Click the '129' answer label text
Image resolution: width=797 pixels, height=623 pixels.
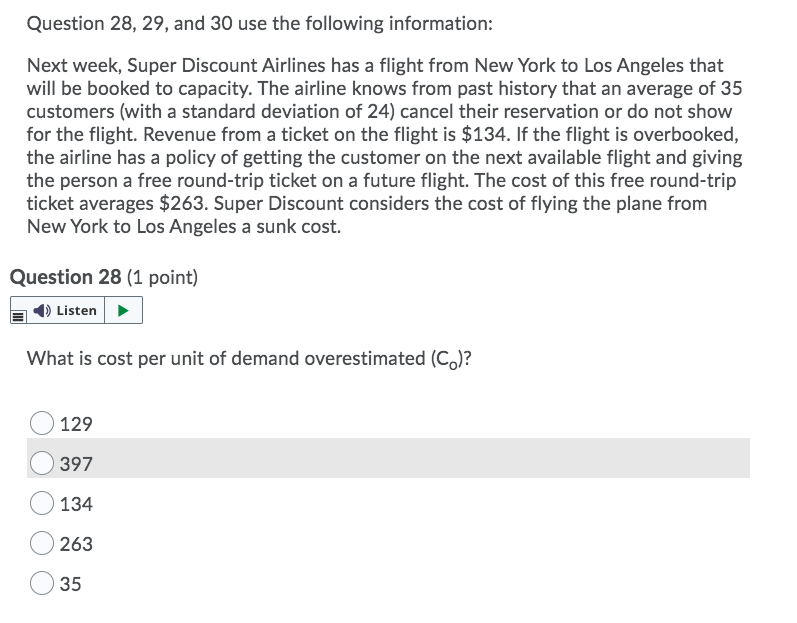[x=76, y=424]
